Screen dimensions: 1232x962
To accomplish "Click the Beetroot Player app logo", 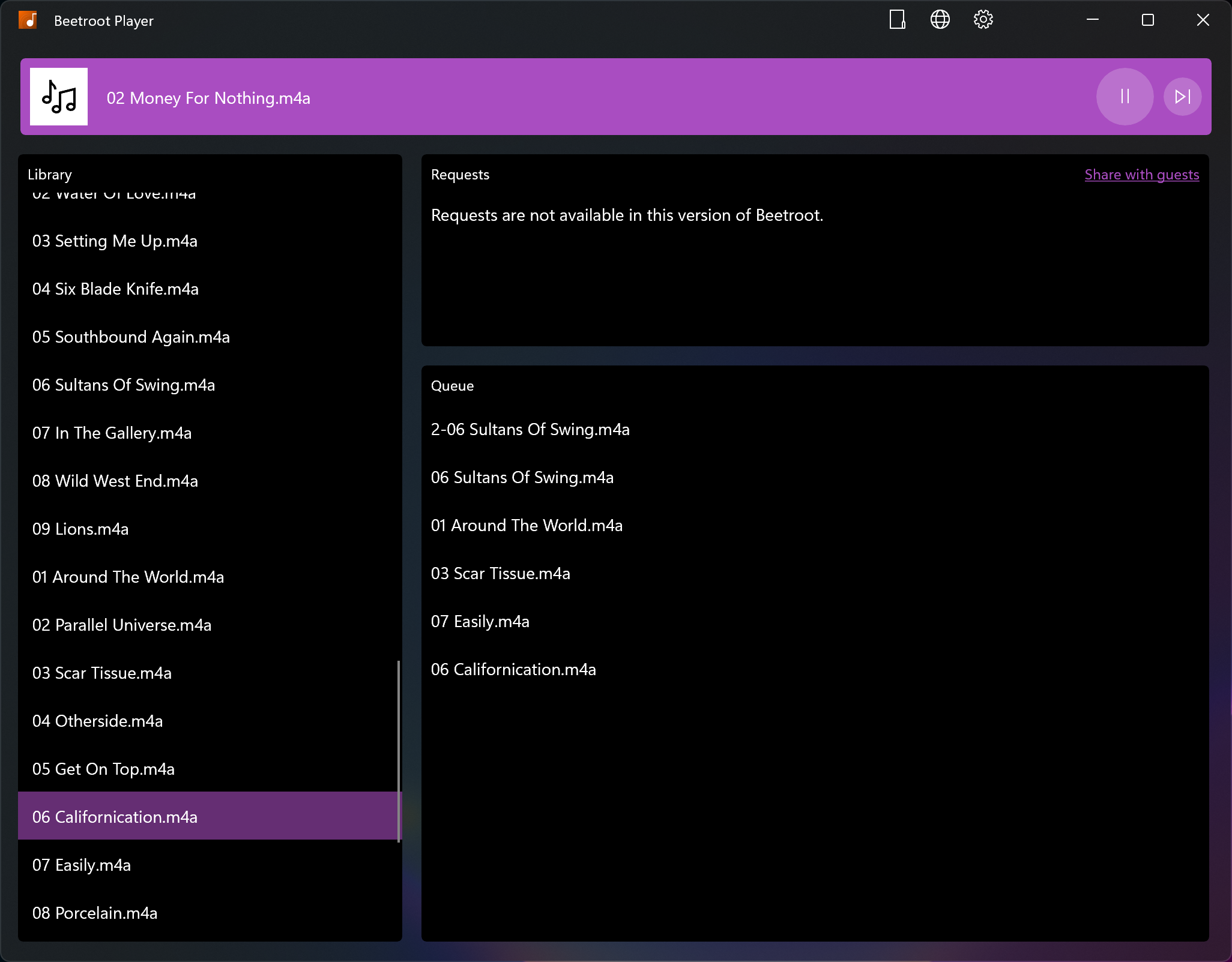I will click(28, 20).
